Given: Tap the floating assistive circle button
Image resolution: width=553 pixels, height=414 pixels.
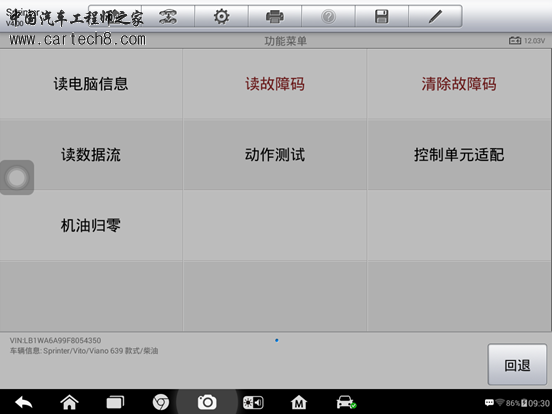Looking at the screenshot, I should (x=17, y=177).
